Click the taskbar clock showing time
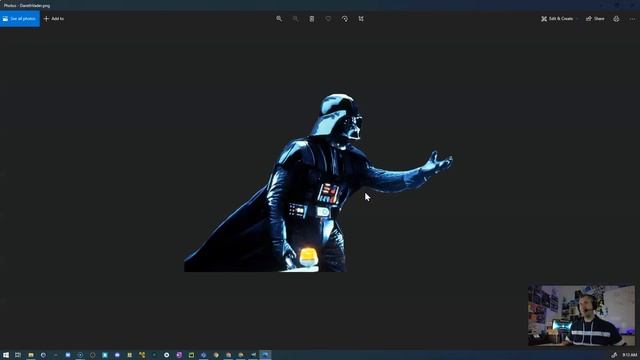 coord(630,355)
